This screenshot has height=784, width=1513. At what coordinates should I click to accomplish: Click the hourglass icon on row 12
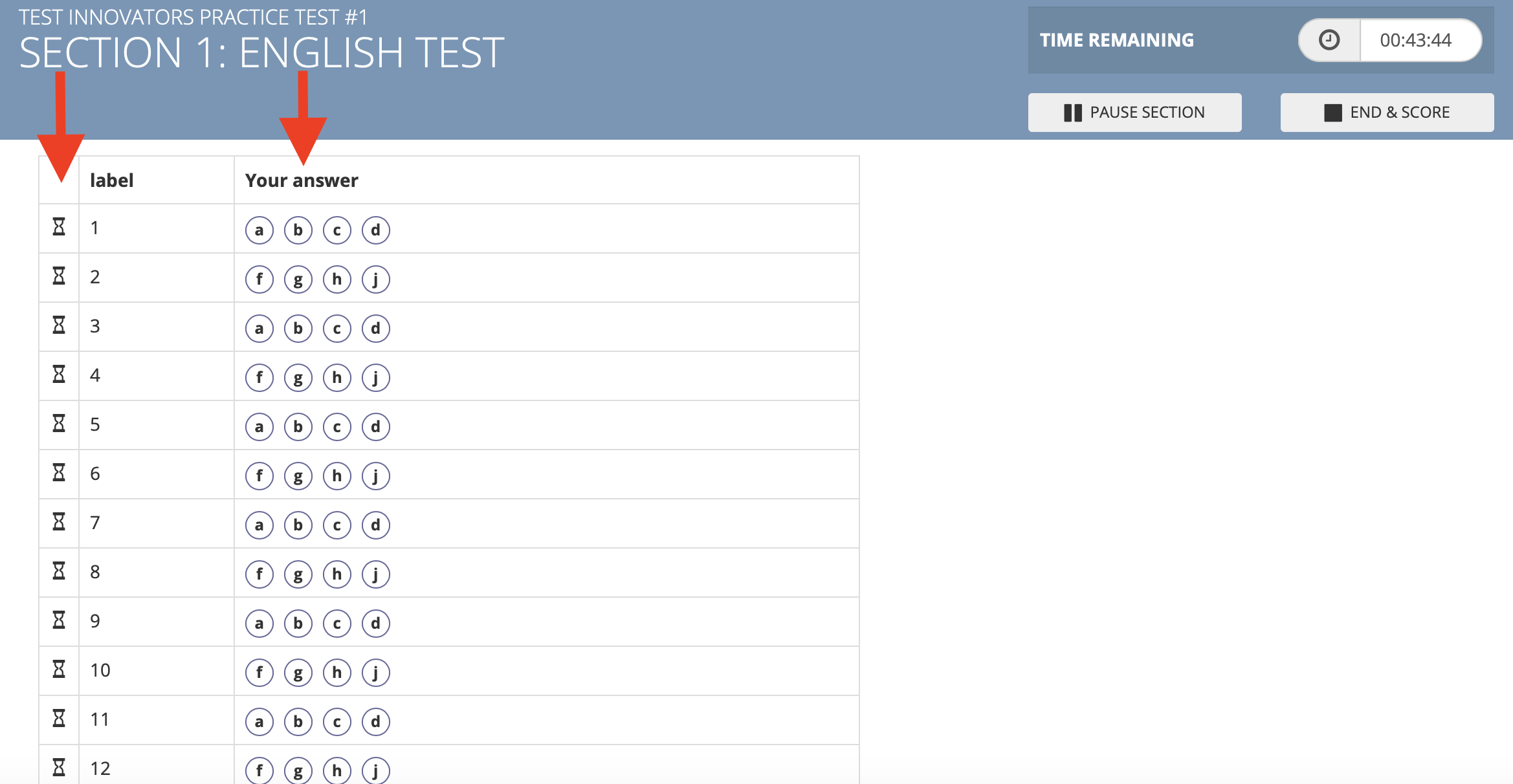click(x=59, y=768)
